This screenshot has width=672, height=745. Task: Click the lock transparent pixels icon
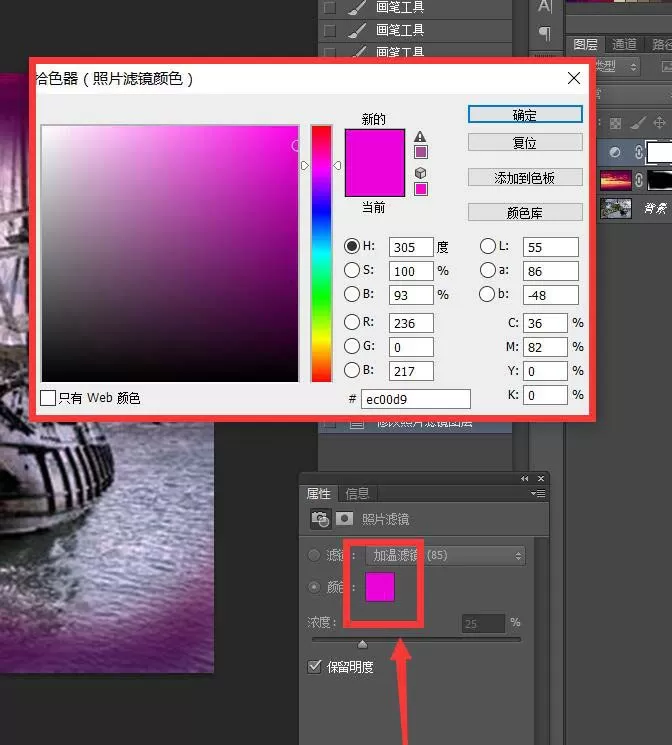coord(615,124)
